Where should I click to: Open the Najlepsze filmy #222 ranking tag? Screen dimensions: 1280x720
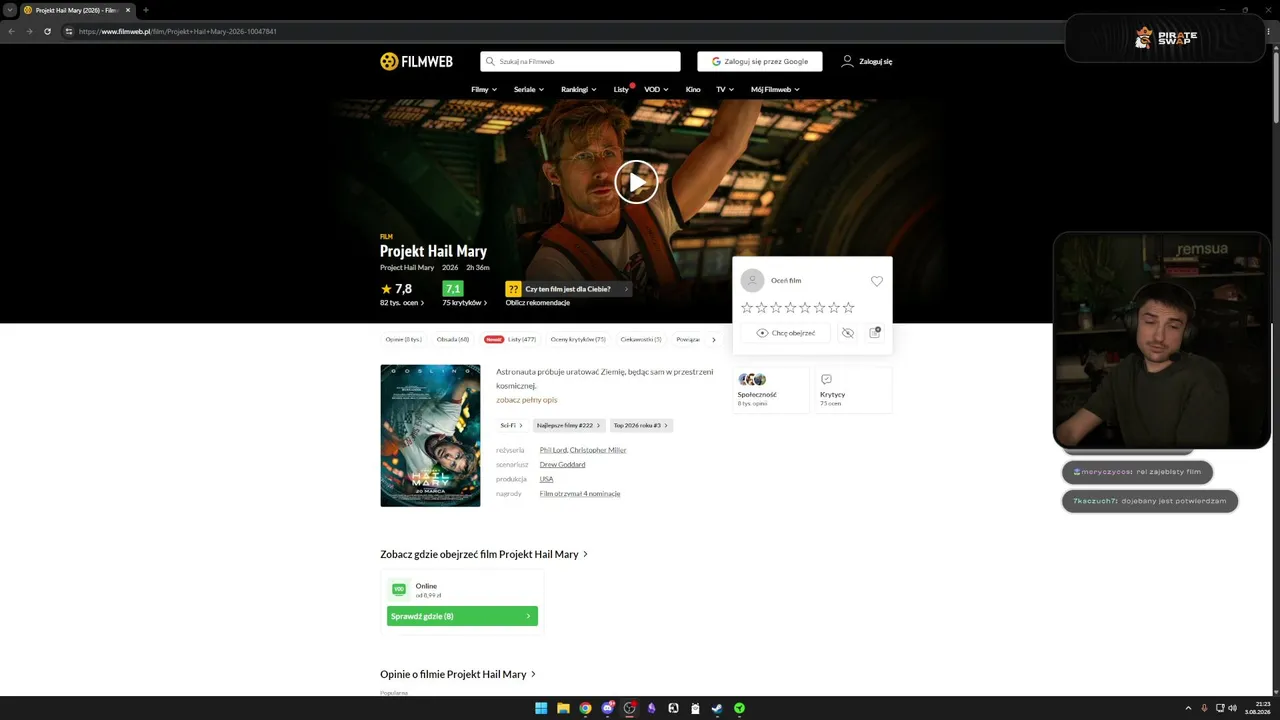[x=569, y=426]
